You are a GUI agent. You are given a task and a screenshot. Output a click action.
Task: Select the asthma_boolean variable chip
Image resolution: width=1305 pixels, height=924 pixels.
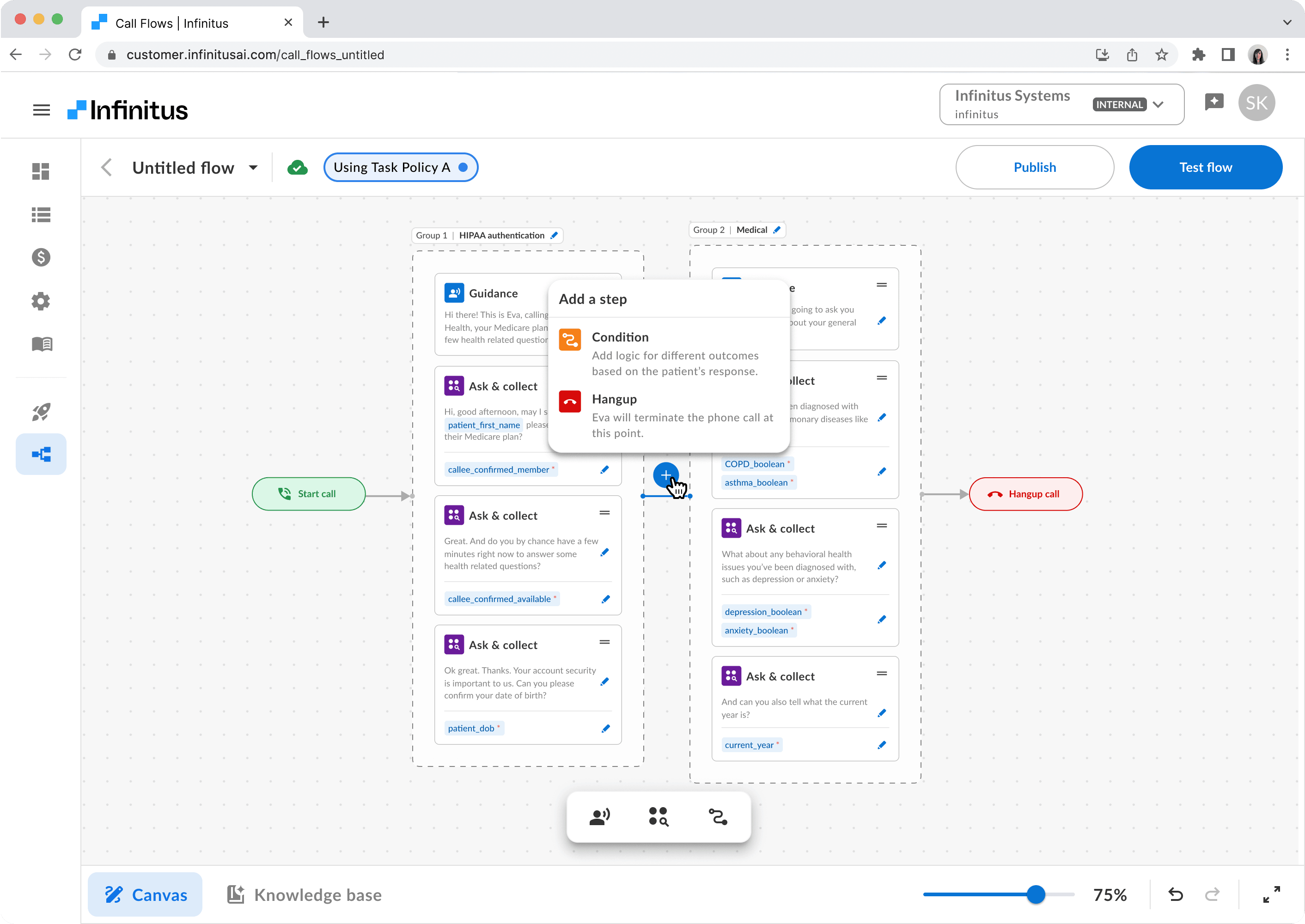(759, 482)
